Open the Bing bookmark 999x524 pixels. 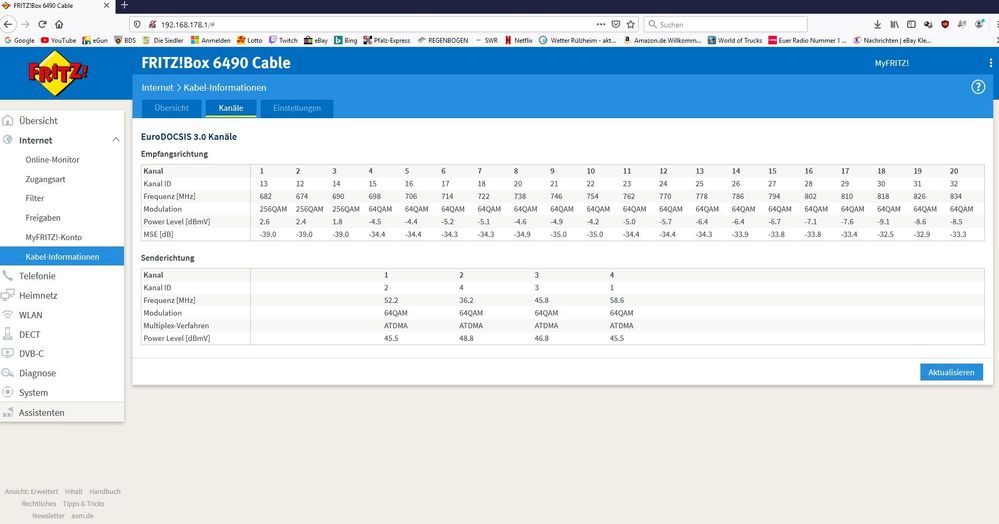[x=346, y=40]
